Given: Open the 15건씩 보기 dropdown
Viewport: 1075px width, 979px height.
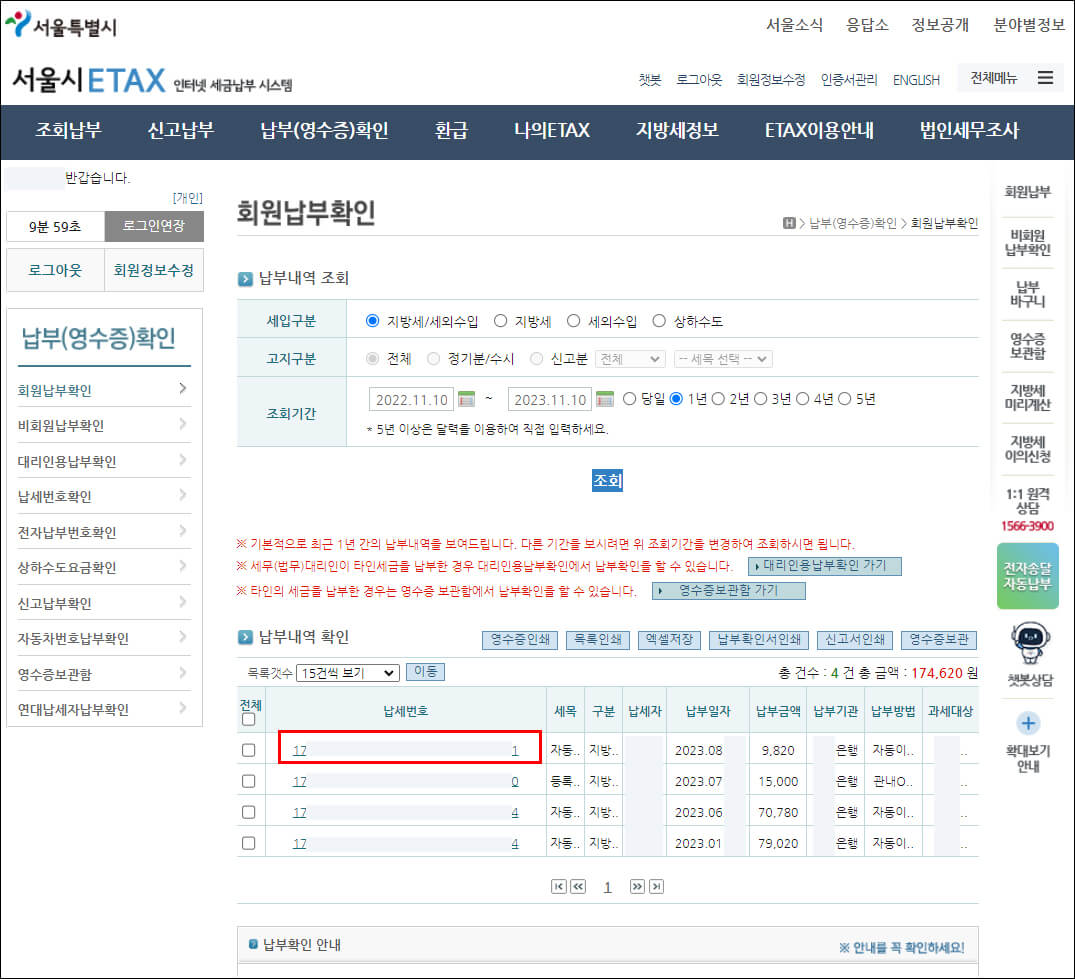Looking at the screenshot, I should (x=345, y=672).
